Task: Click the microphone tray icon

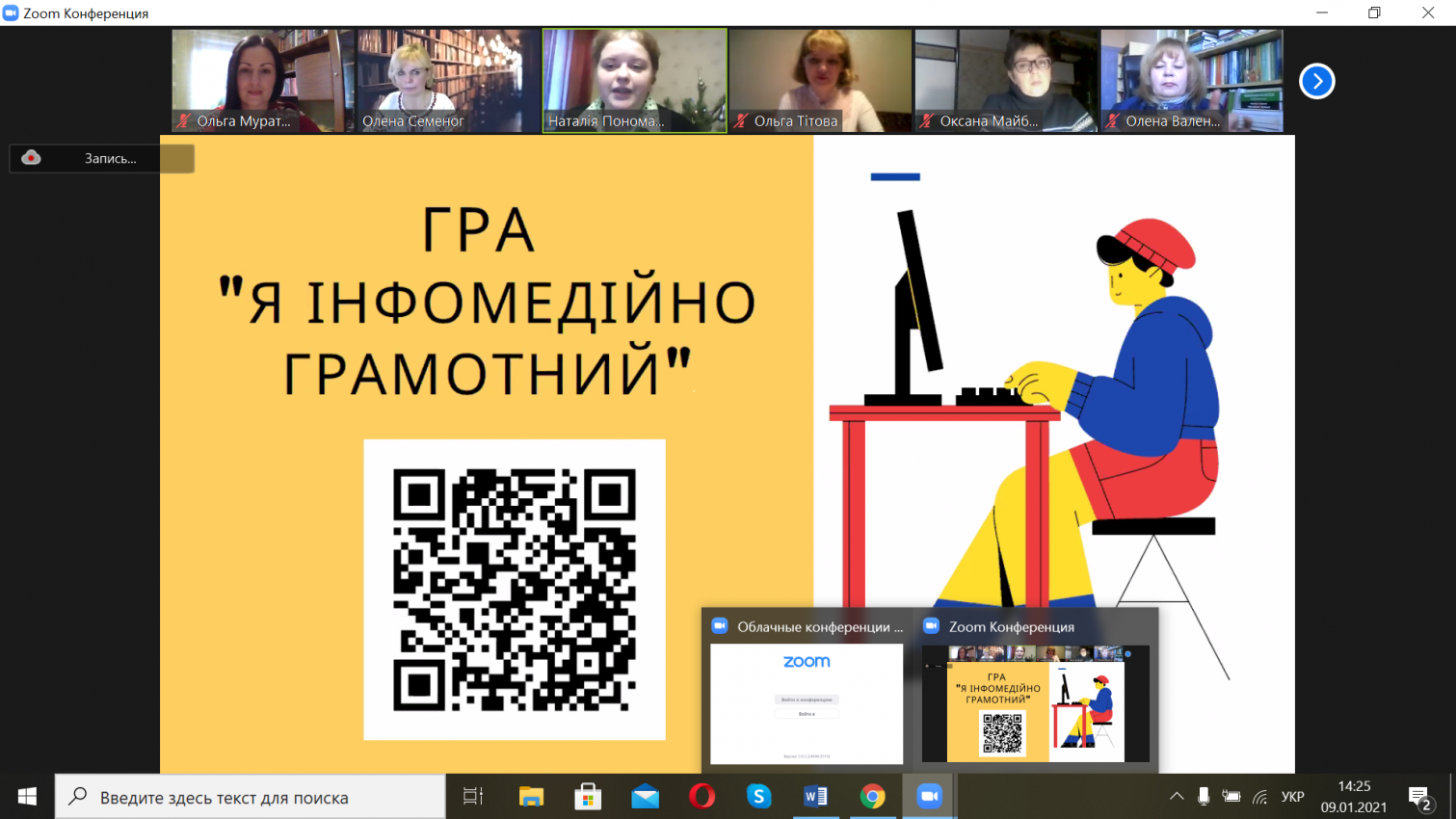Action: [1204, 797]
